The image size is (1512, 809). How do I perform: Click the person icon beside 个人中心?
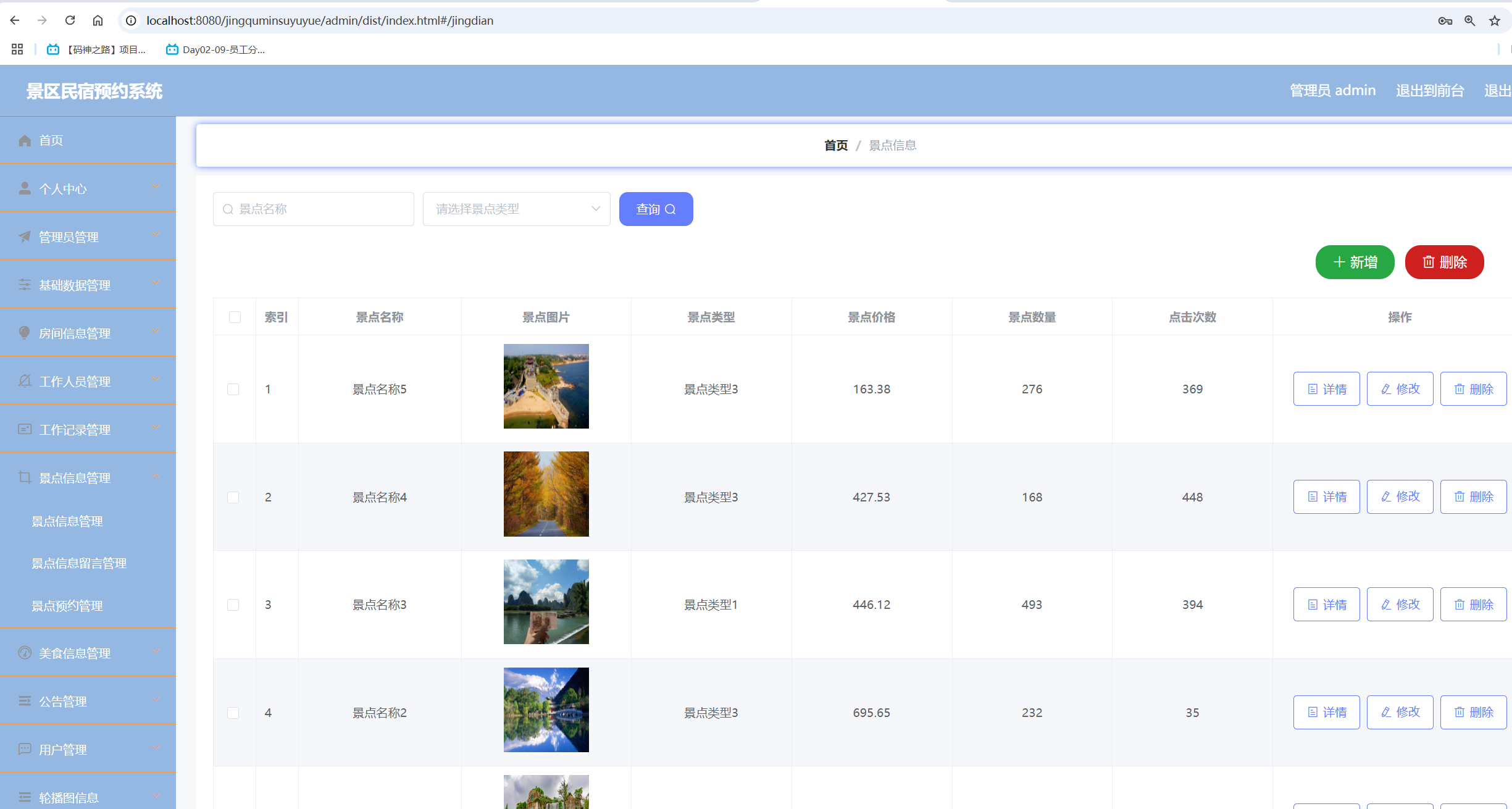[x=25, y=188]
